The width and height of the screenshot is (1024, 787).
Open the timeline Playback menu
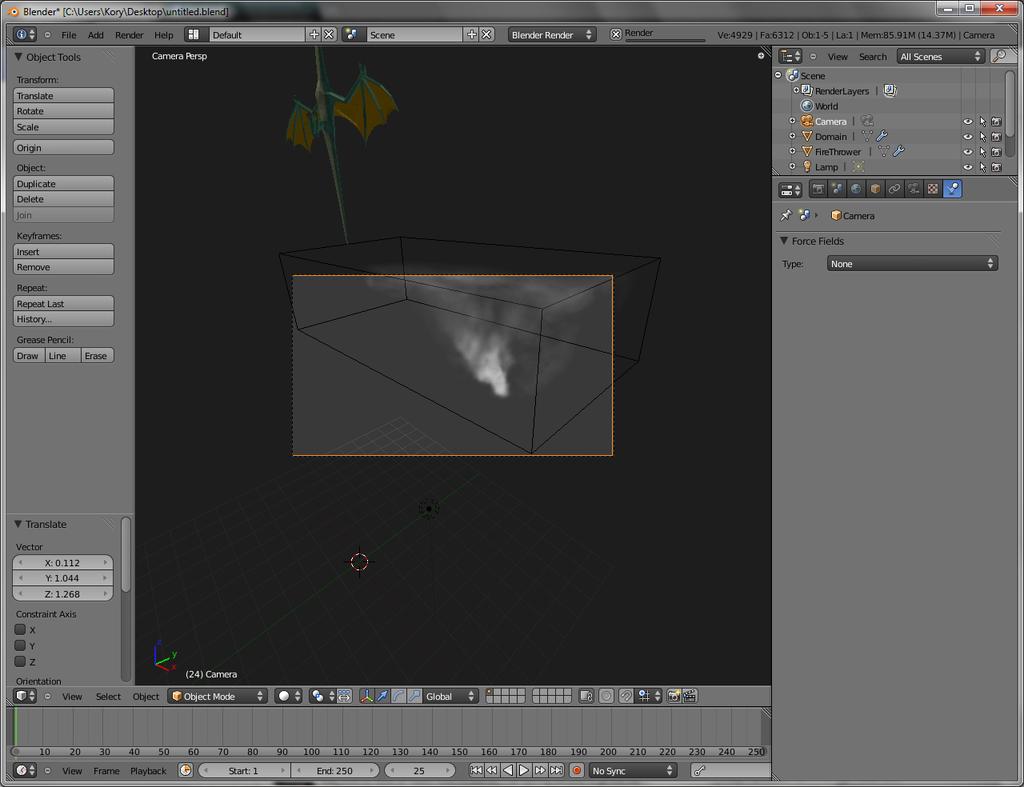pyautogui.click(x=148, y=771)
